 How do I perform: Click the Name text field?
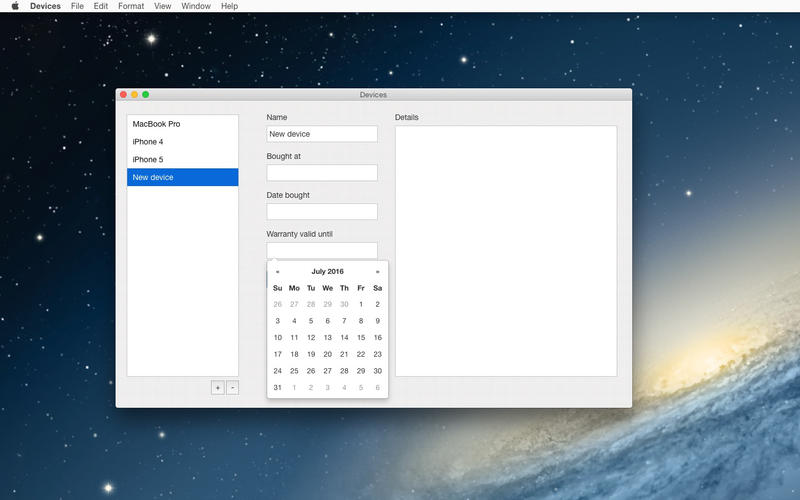[x=322, y=134]
